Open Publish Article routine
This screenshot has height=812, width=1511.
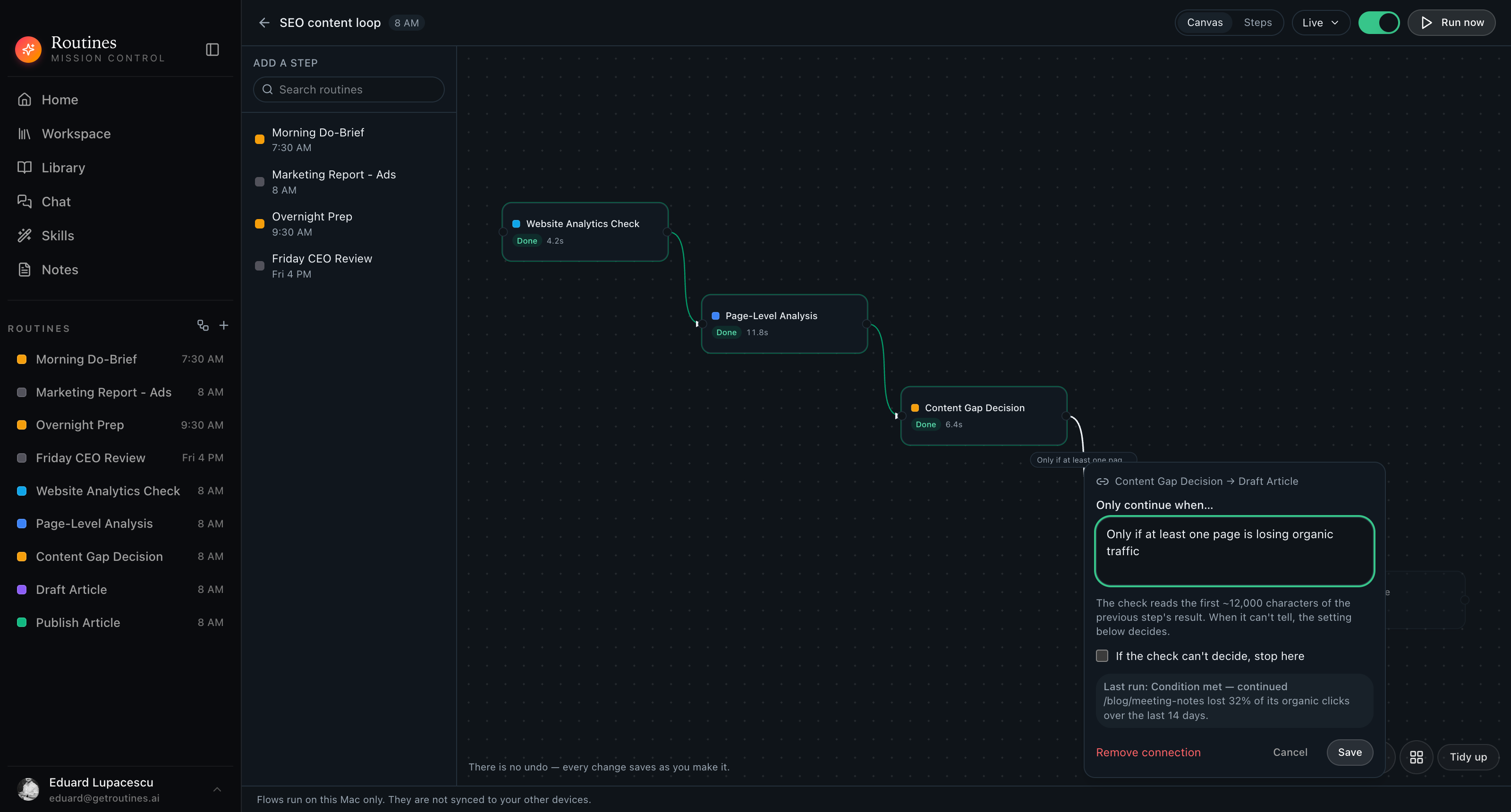click(119, 623)
